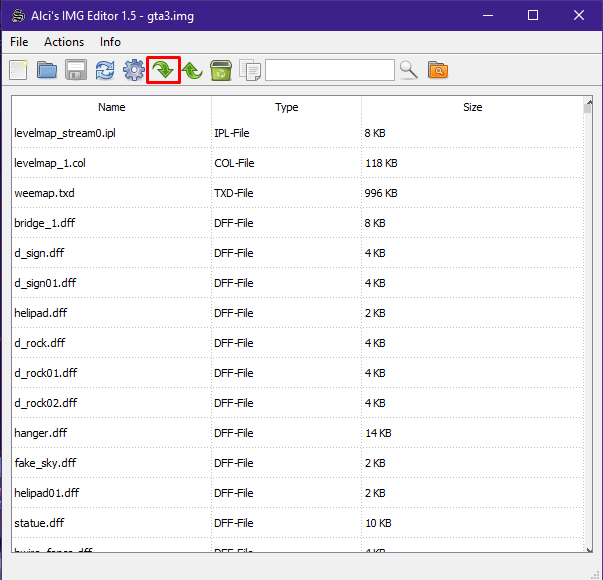Click the app logo in title bar

coord(18,16)
